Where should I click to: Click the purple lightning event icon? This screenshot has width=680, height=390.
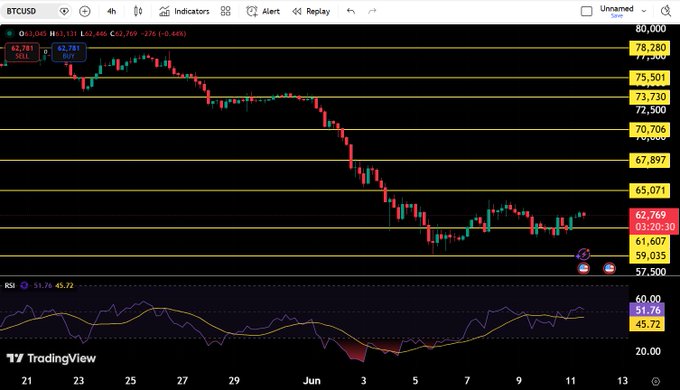tap(583, 254)
